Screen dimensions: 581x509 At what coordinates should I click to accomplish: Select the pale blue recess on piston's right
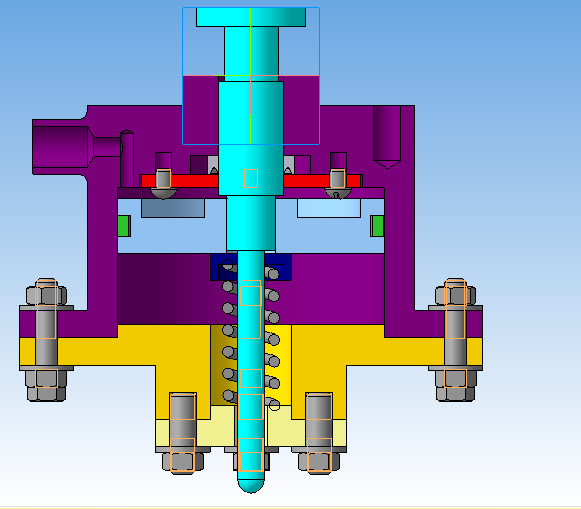[x=329, y=208]
